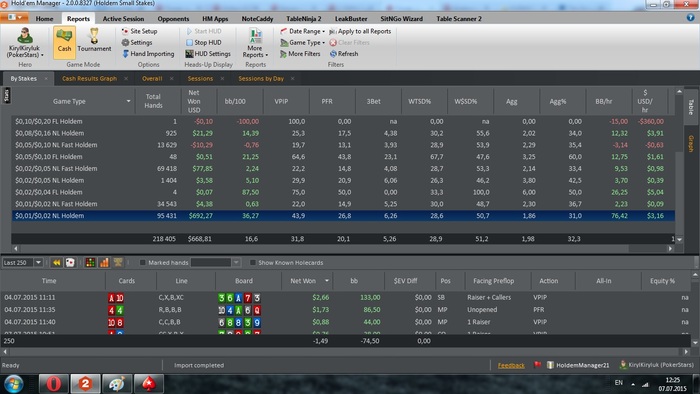Open Game Type column header dropdown arrow

pos(129,101)
